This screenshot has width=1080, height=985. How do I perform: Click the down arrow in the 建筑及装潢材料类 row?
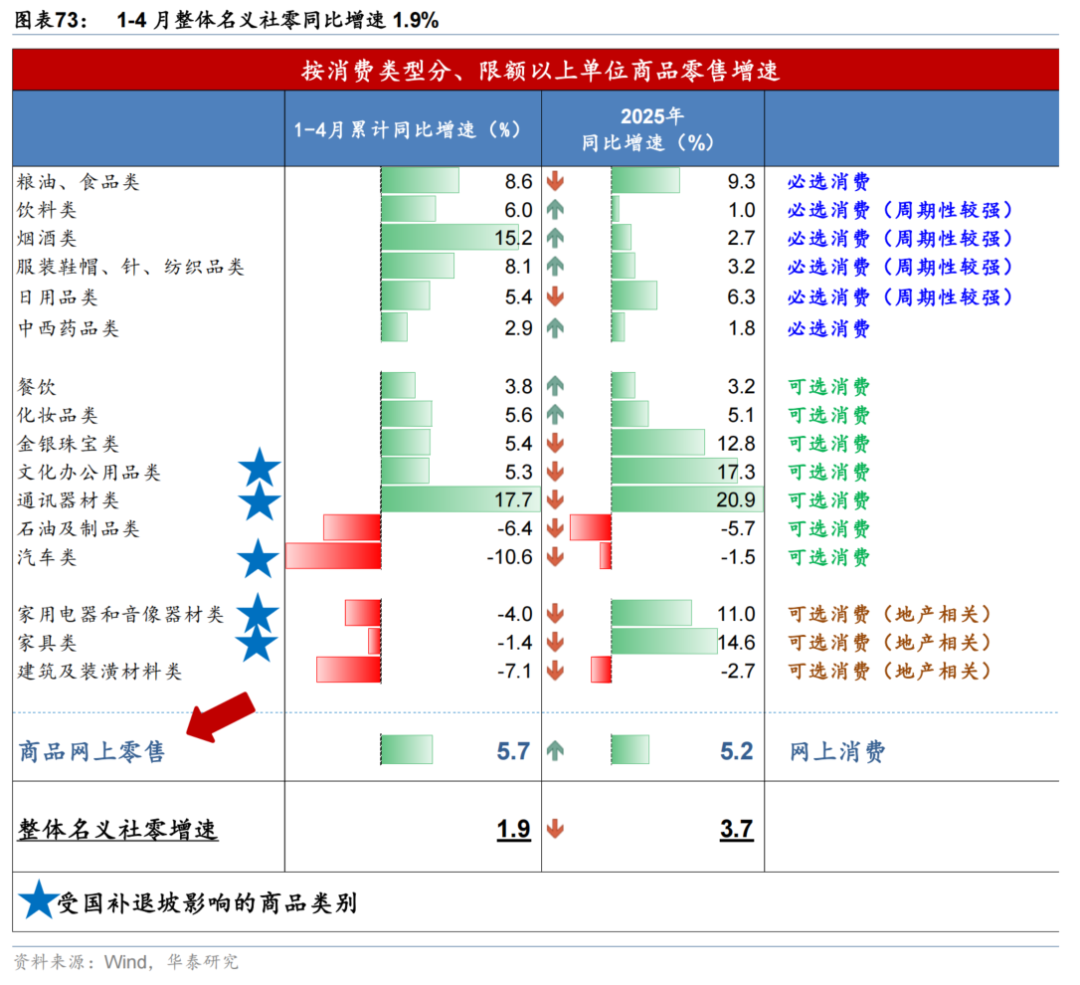tap(555, 670)
